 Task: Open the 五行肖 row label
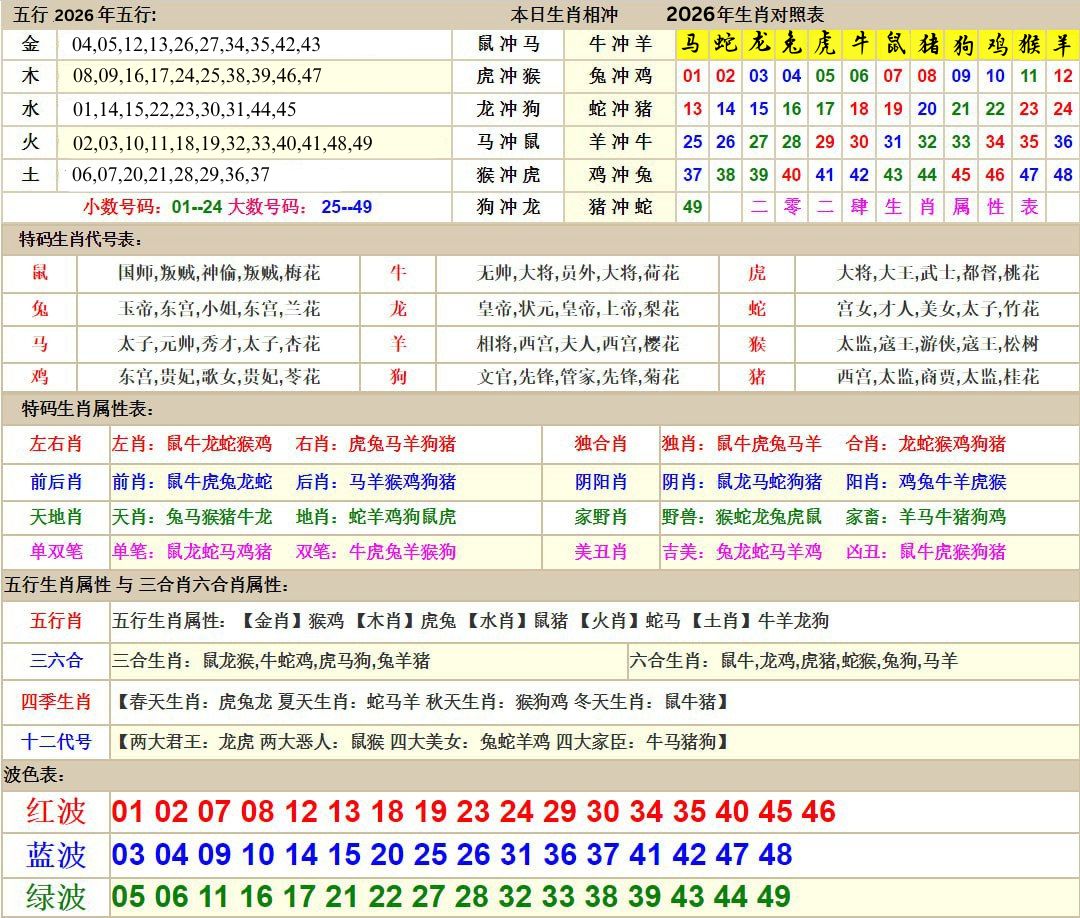pyautogui.click(x=56, y=621)
